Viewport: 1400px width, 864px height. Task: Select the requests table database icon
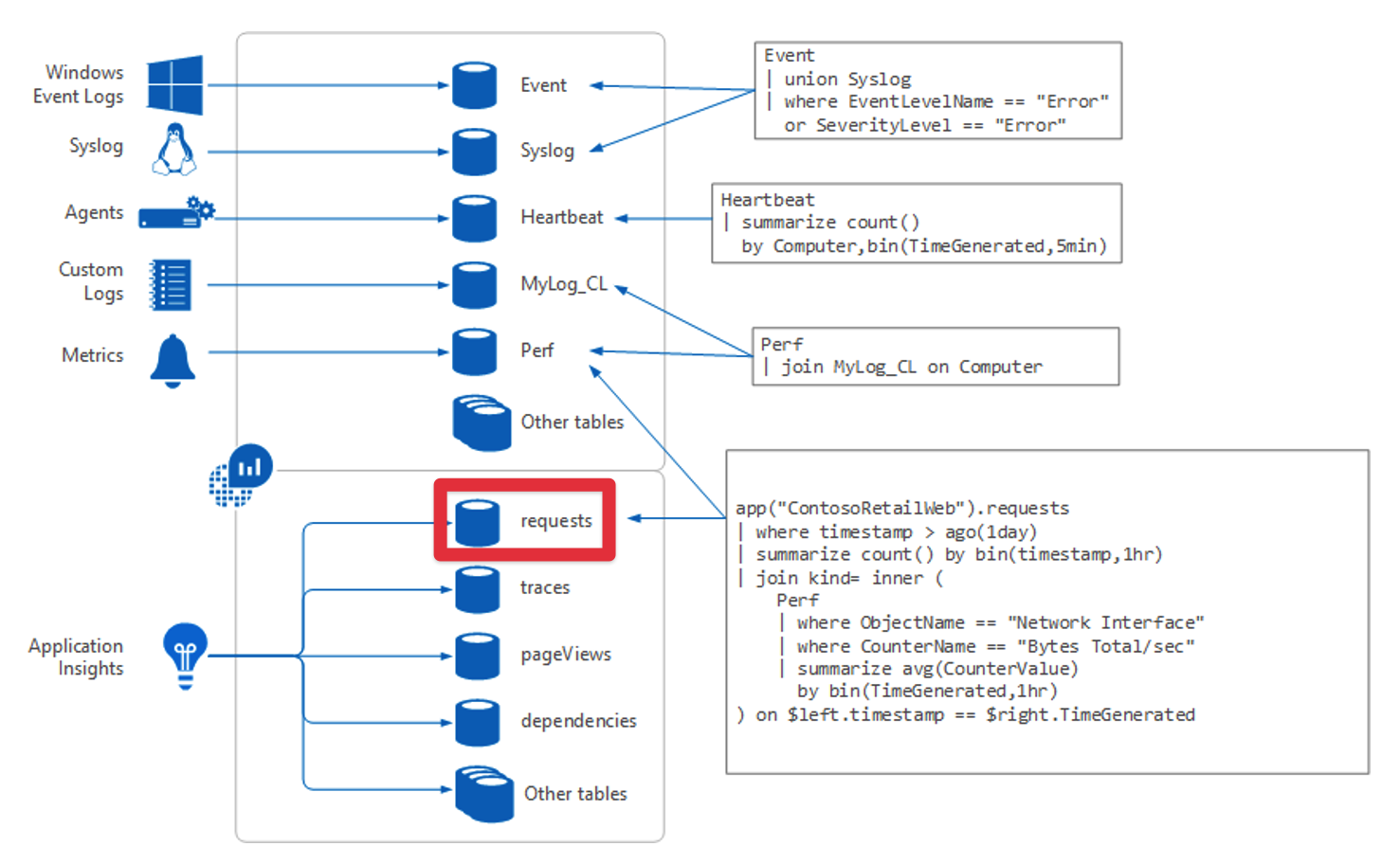[477, 522]
